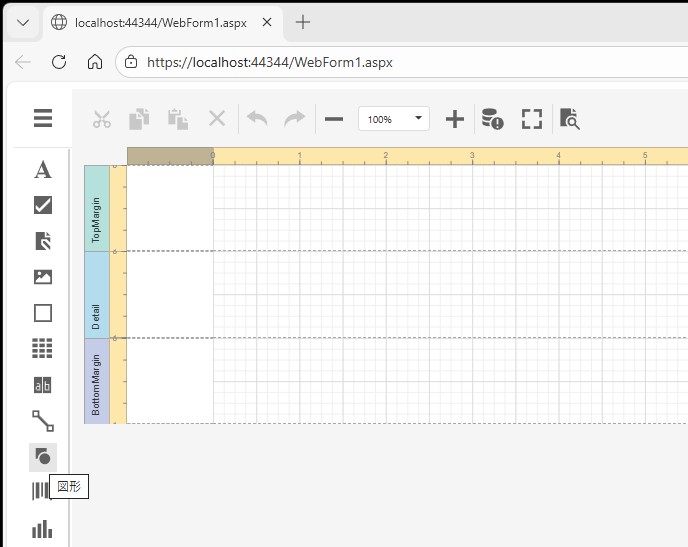Select the TopMargin band header

pyautogui.click(x=97, y=208)
